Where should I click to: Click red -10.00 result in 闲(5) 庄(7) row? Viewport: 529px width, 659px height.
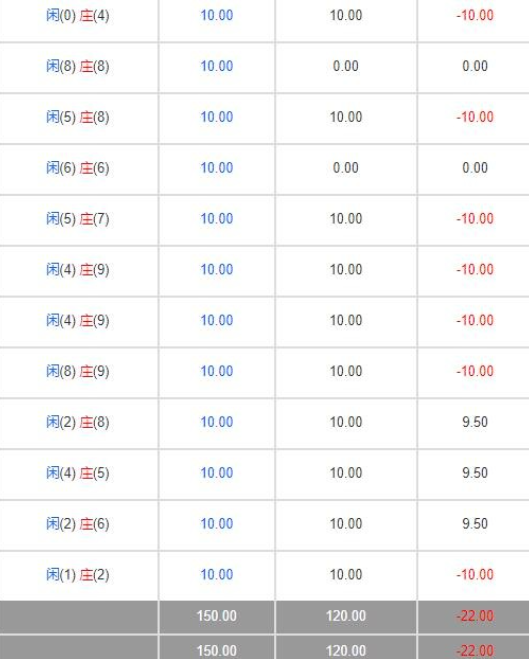pyautogui.click(x=475, y=219)
